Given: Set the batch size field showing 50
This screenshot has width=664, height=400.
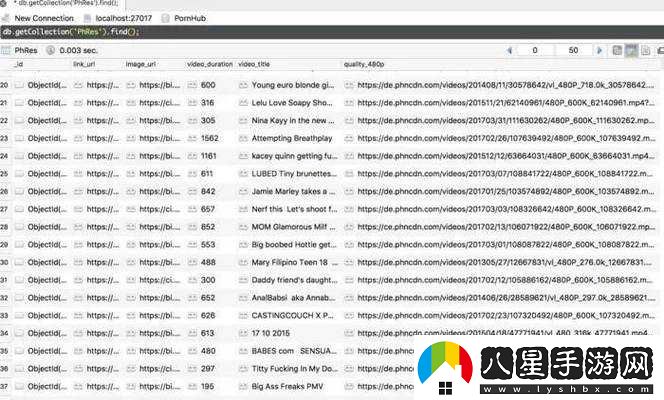Looking at the screenshot, I should pyautogui.click(x=573, y=50).
